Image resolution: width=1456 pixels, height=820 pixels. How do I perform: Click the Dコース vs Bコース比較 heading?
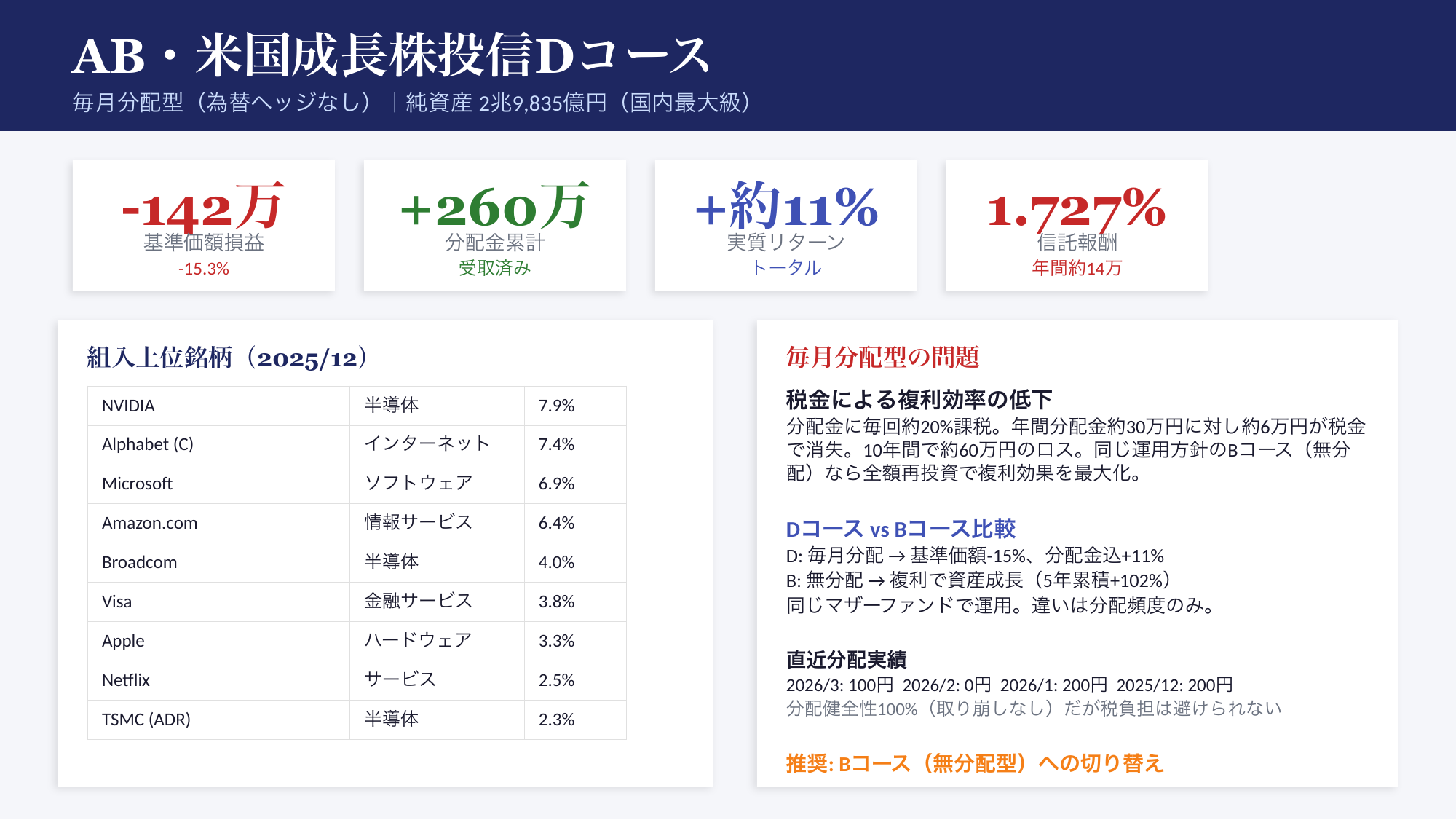[901, 529]
